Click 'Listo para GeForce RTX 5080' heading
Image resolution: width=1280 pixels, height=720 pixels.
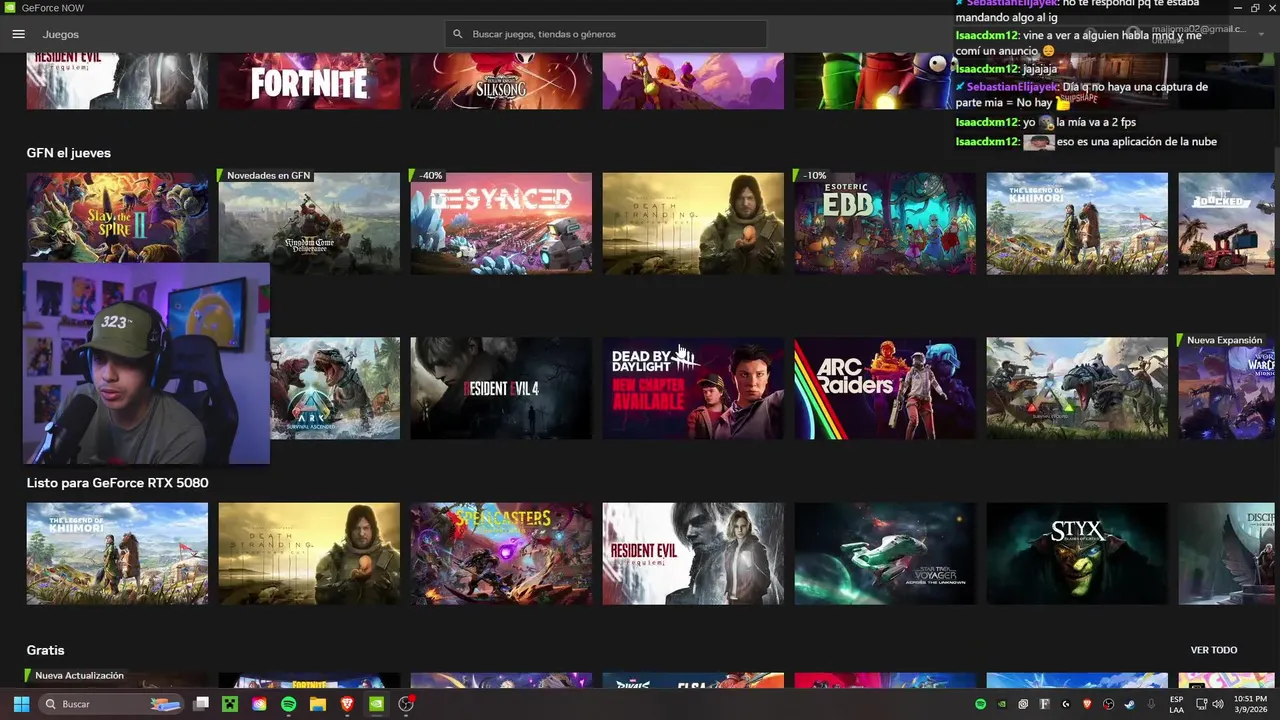(117, 483)
